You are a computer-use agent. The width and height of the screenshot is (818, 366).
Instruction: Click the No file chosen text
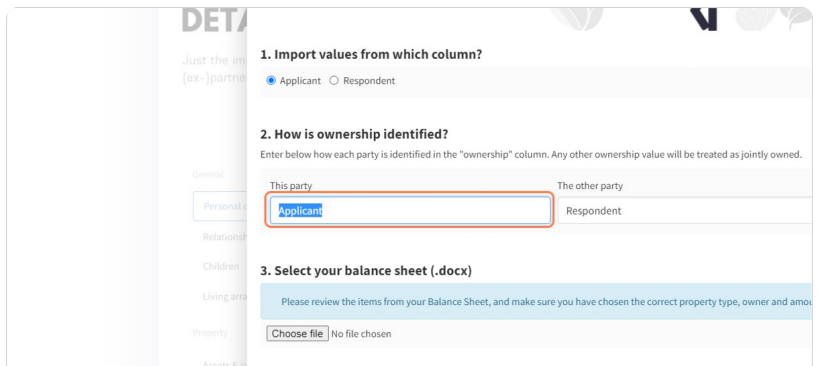(361, 334)
